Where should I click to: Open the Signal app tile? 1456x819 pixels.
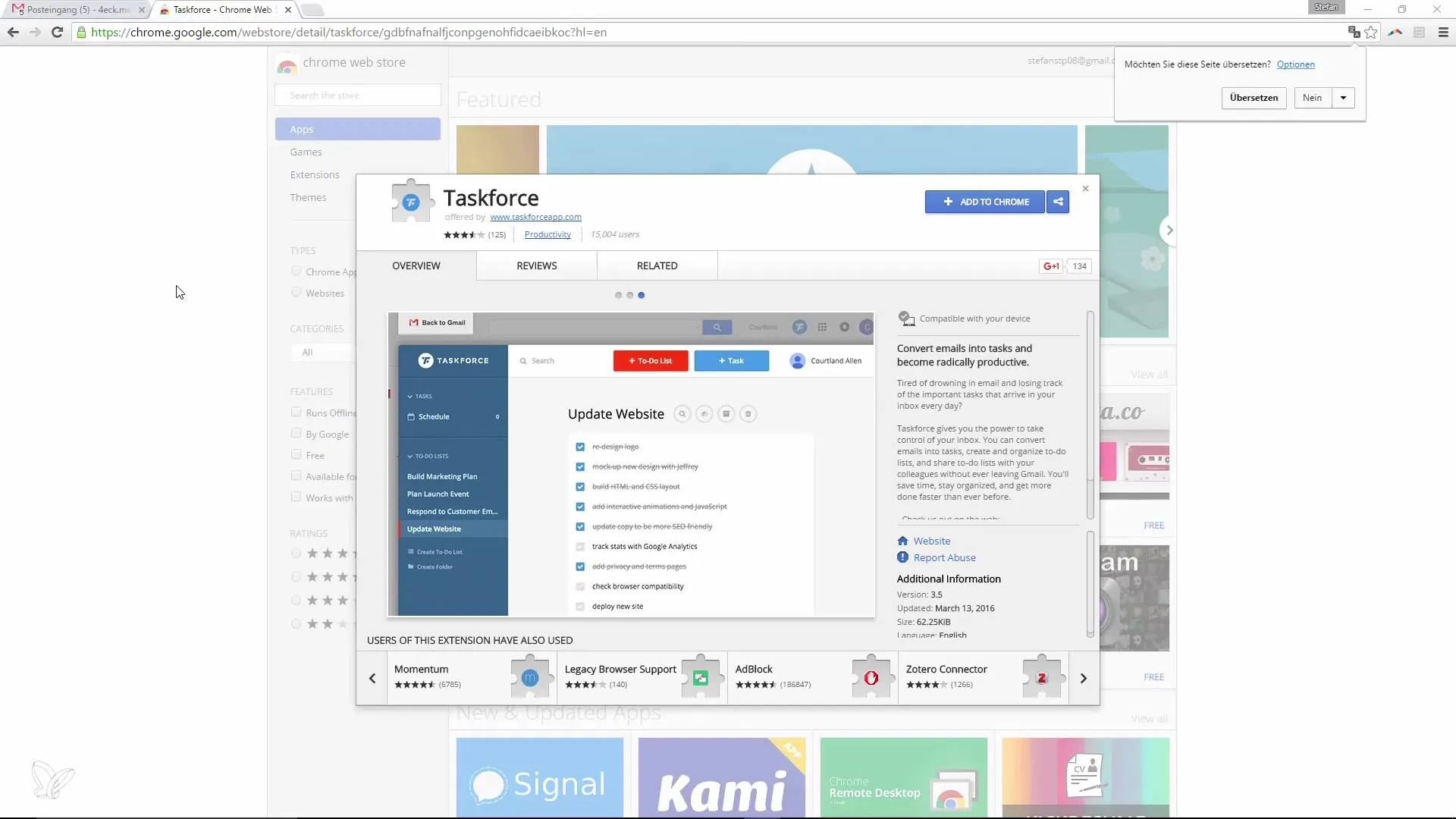click(x=540, y=777)
